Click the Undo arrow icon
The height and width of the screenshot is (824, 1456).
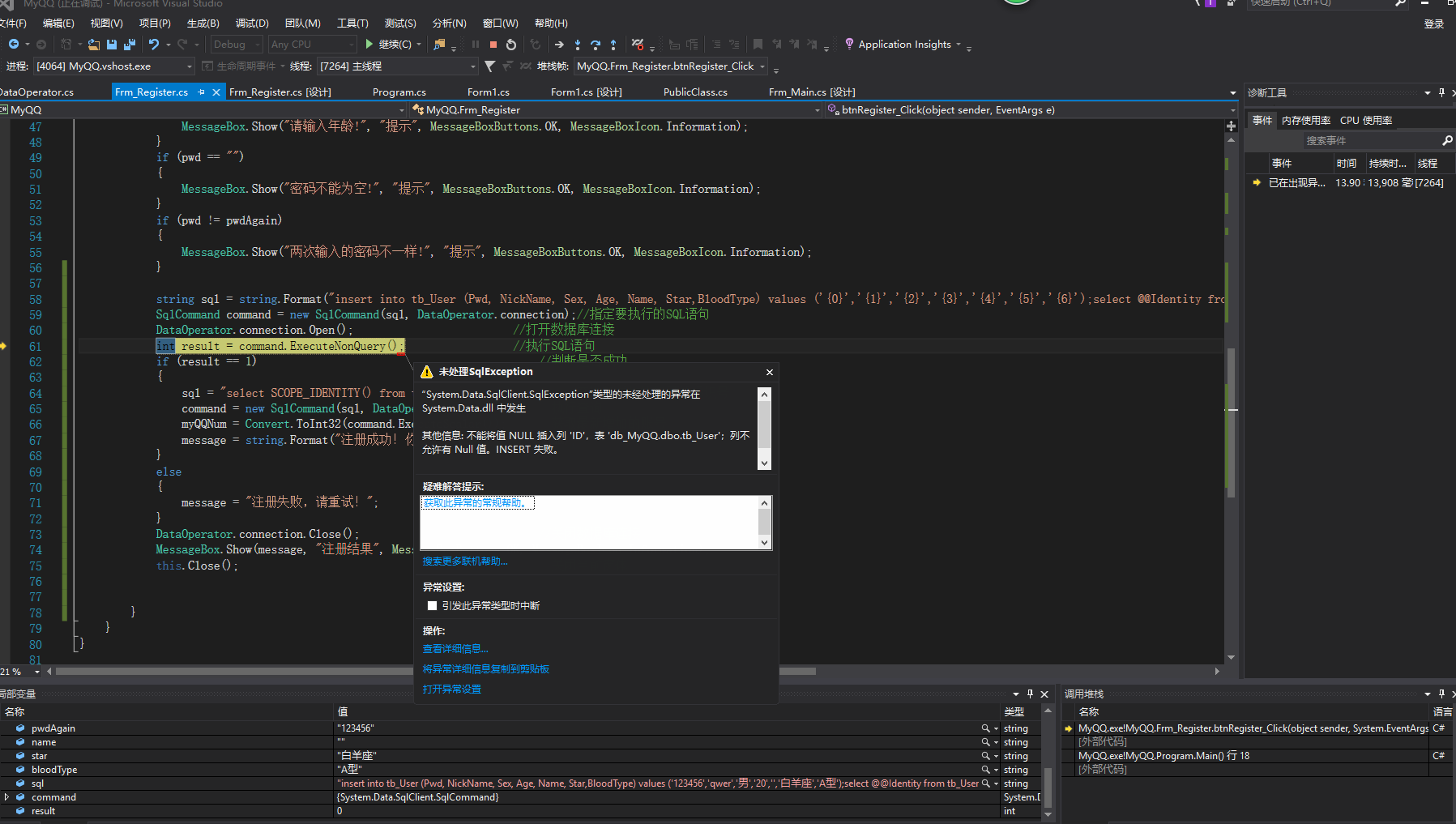154,45
